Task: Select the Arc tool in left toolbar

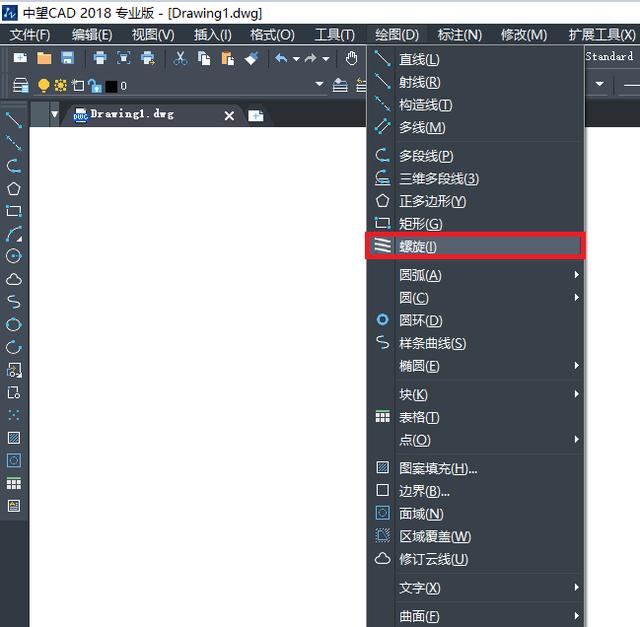Action: pyautogui.click(x=14, y=233)
